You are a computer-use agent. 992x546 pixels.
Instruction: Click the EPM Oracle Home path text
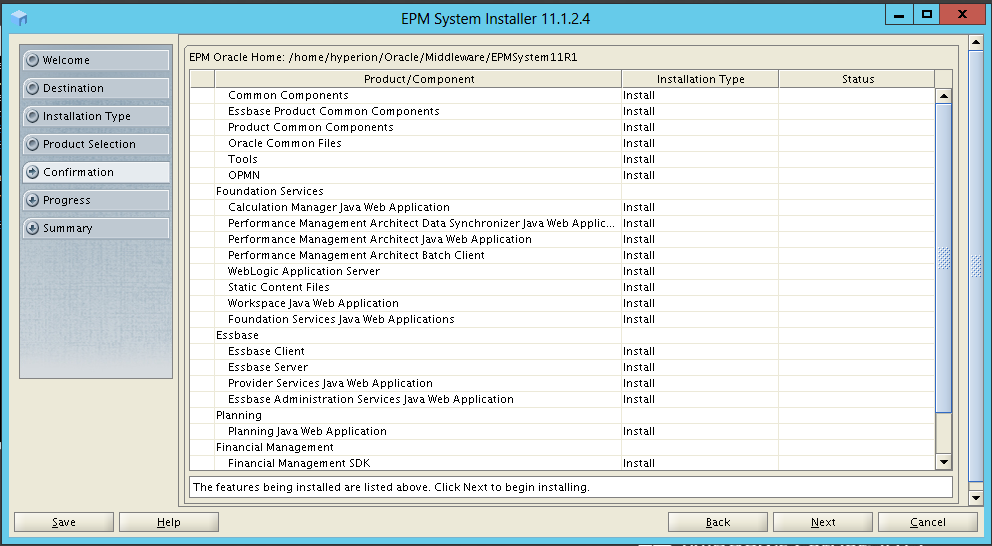click(x=383, y=58)
